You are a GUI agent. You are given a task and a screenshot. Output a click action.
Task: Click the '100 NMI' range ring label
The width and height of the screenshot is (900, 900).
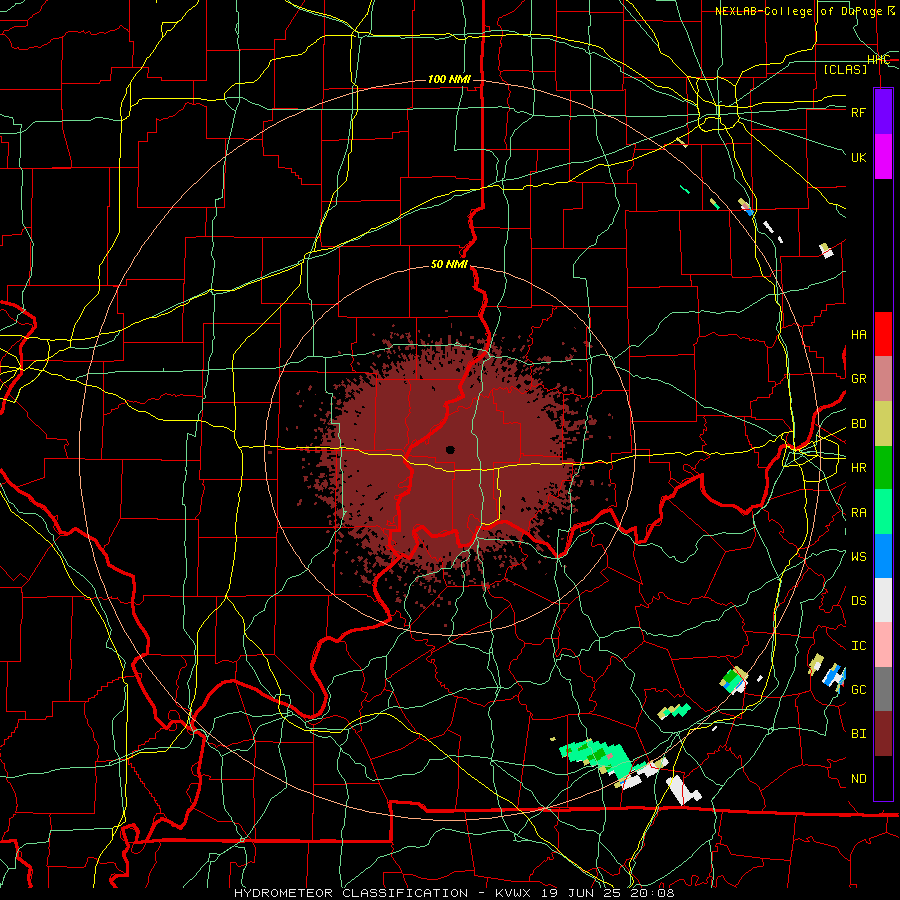pos(449,79)
